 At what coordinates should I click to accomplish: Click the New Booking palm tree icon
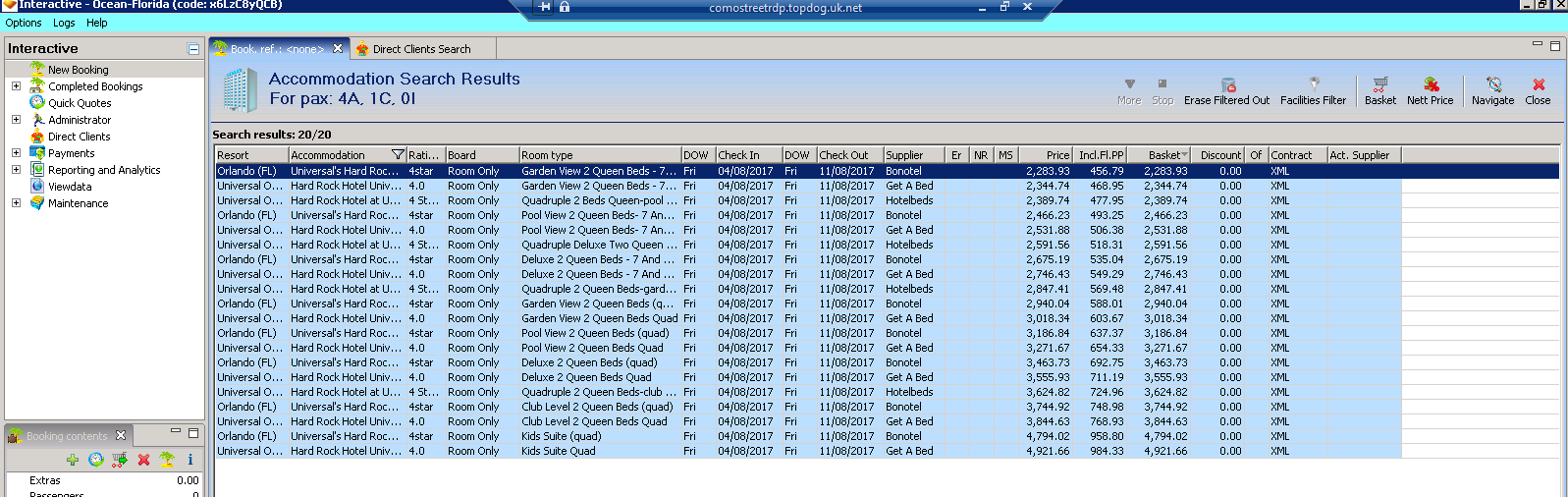[x=37, y=69]
